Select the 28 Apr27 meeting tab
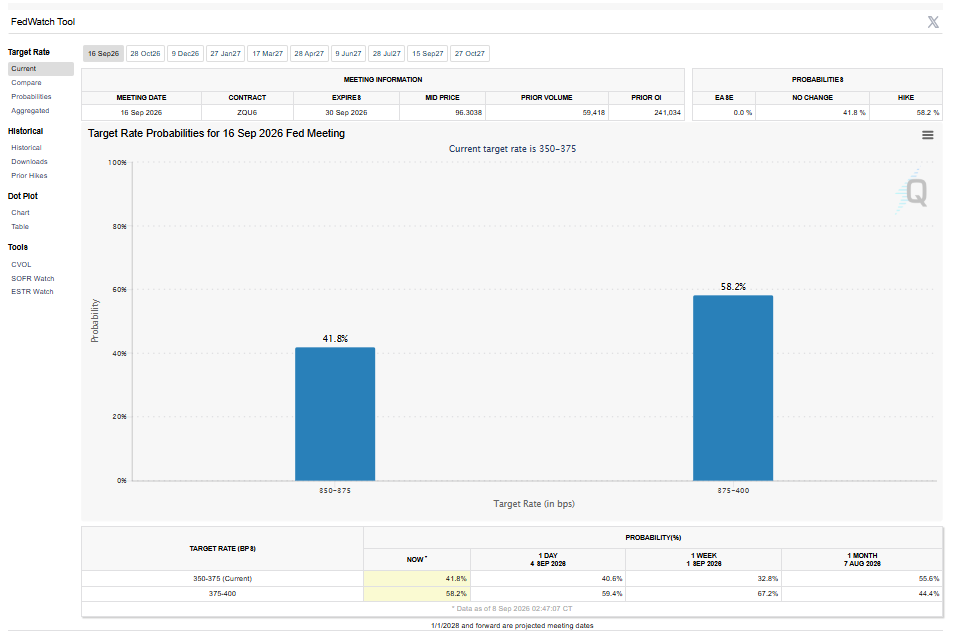This screenshot has height=636, width=966. point(309,54)
